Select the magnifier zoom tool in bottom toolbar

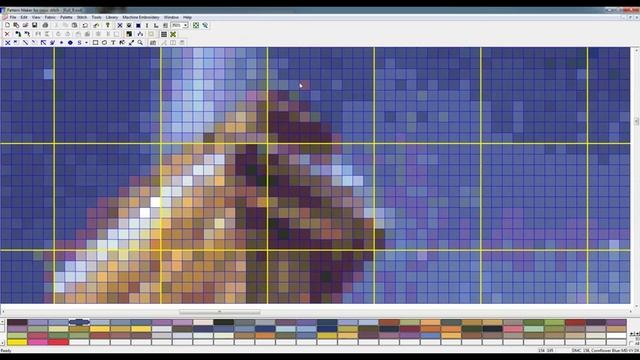(140, 42)
